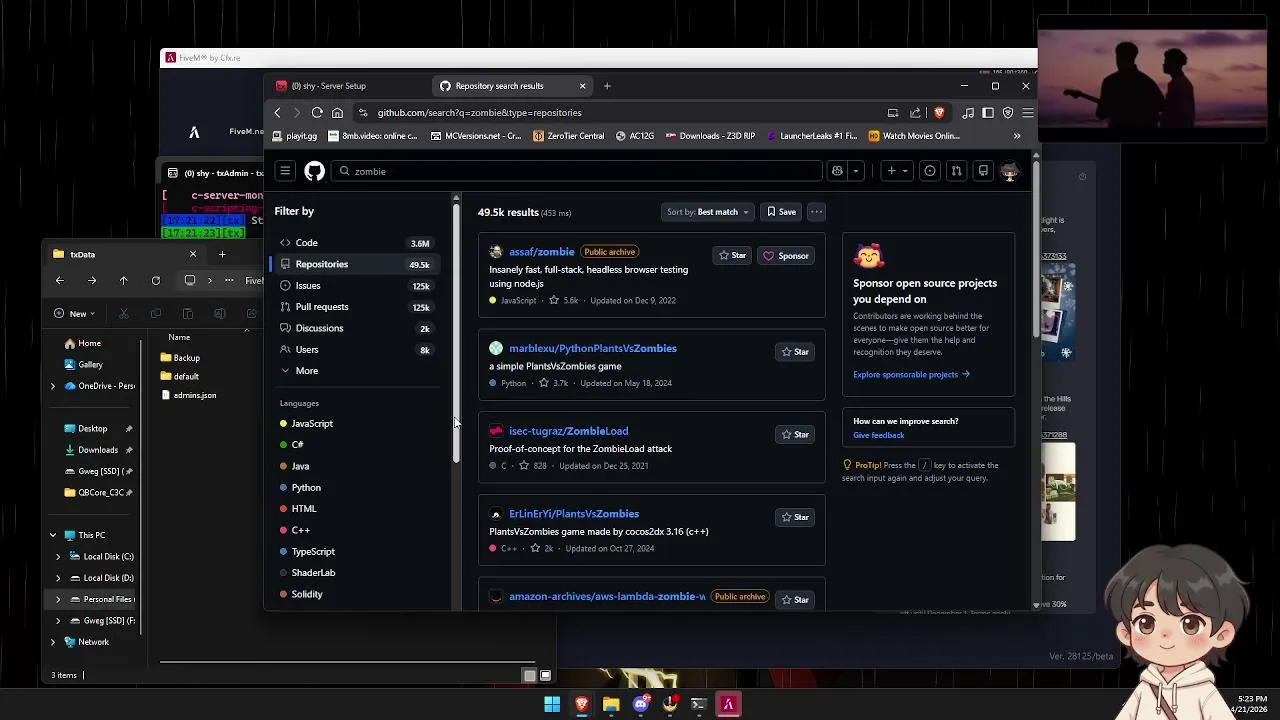Open the GitHub issues icon in header
The image size is (1280, 720).
click(929, 171)
